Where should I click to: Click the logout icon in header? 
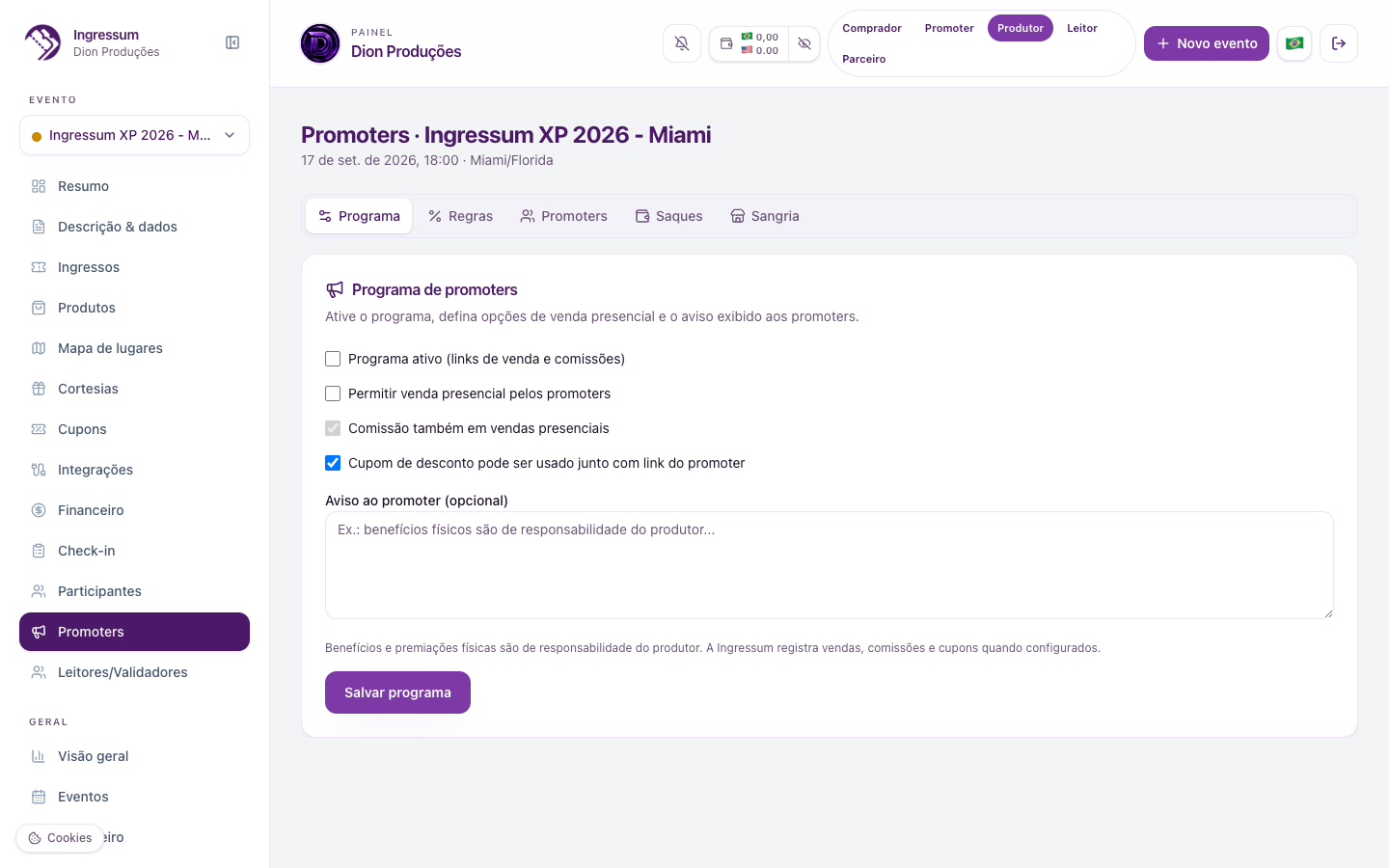[1339, 43]
